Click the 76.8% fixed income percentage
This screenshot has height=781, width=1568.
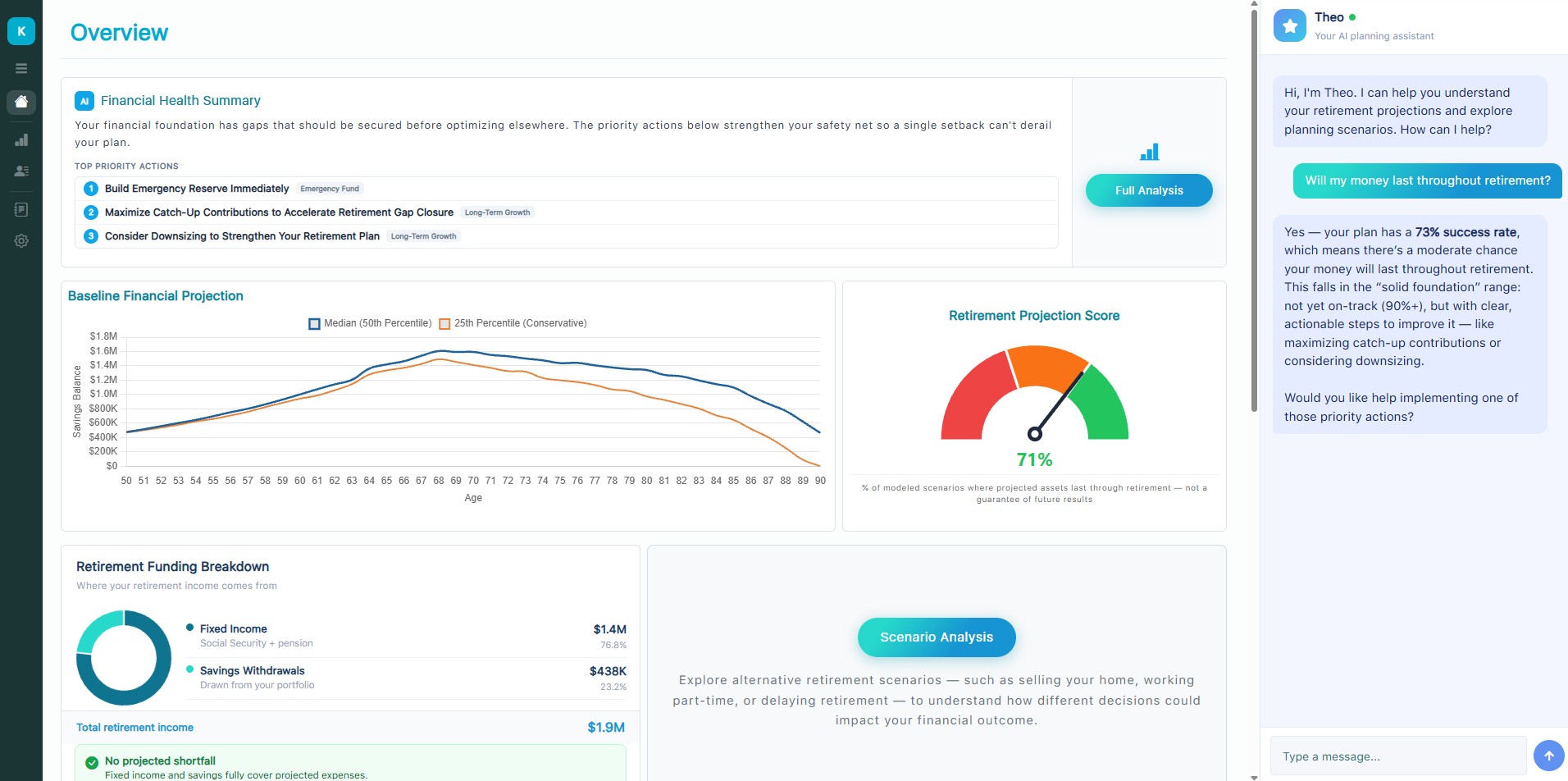[x=613, y=646]
